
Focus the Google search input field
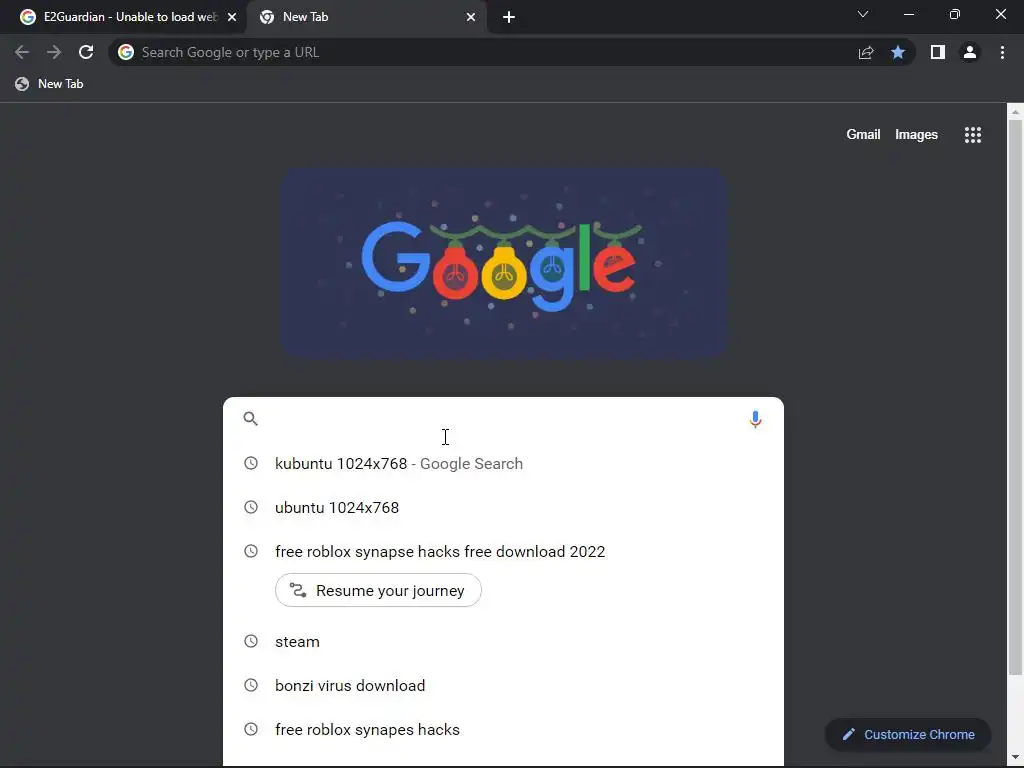(x=503, y=419)
